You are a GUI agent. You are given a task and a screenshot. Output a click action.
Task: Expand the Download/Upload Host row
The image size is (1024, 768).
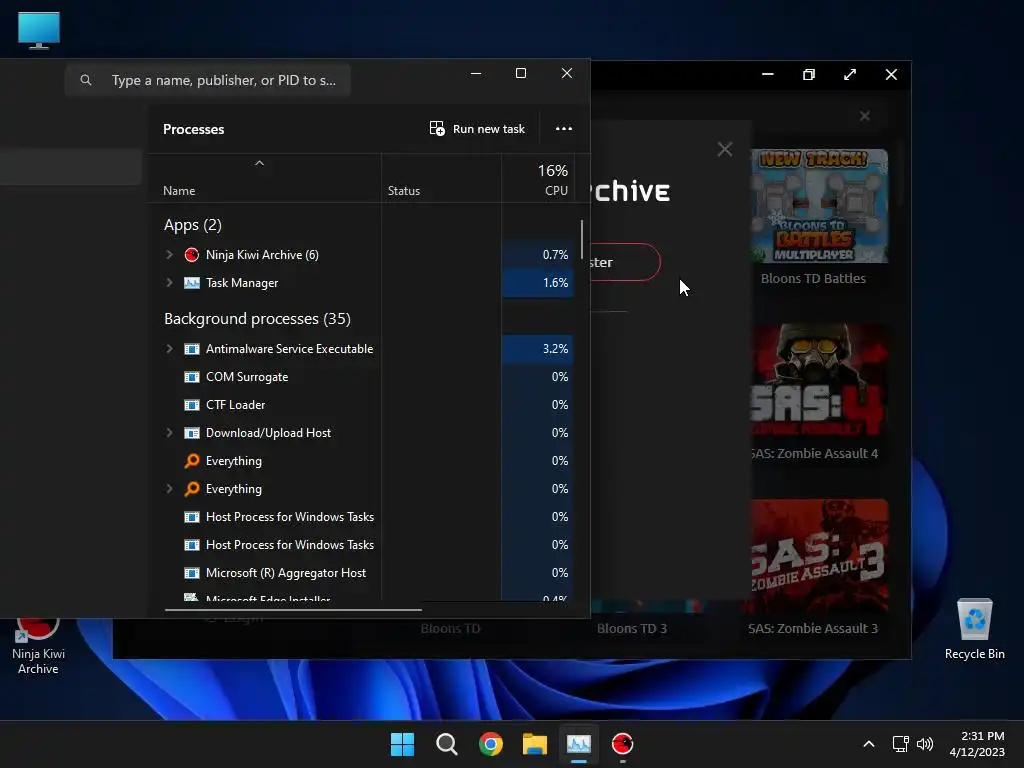169,432
